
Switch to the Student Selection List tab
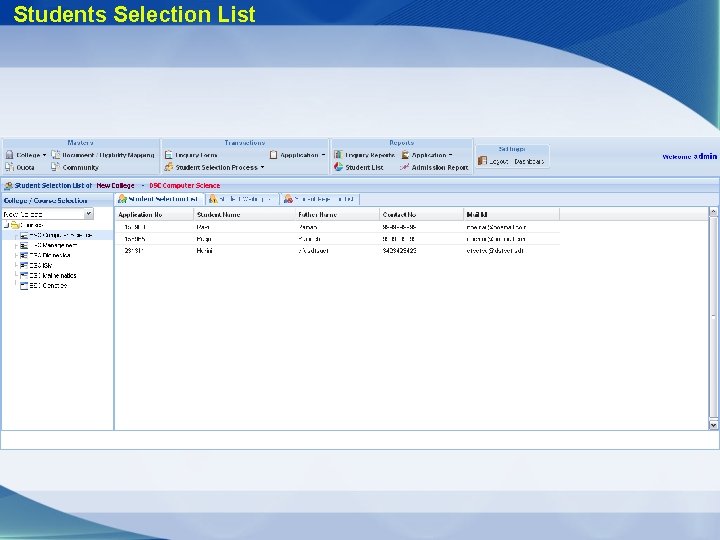(158, 199)
